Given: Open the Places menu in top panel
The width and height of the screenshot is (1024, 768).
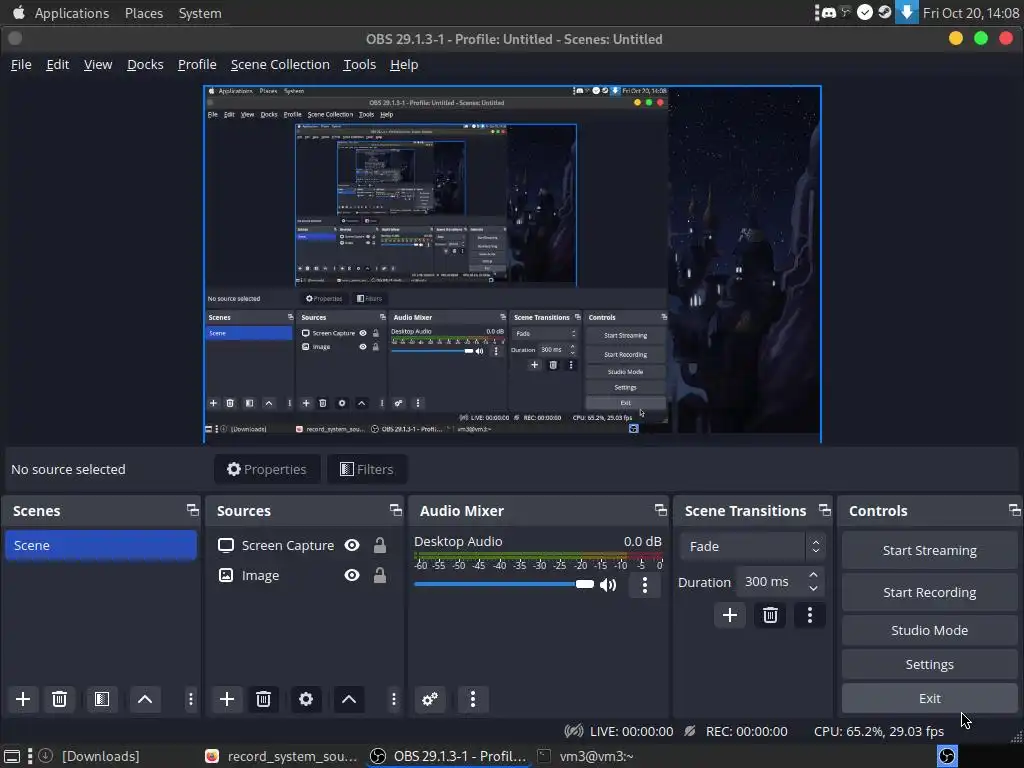Looking at the screenshot, I should point(144,13).
